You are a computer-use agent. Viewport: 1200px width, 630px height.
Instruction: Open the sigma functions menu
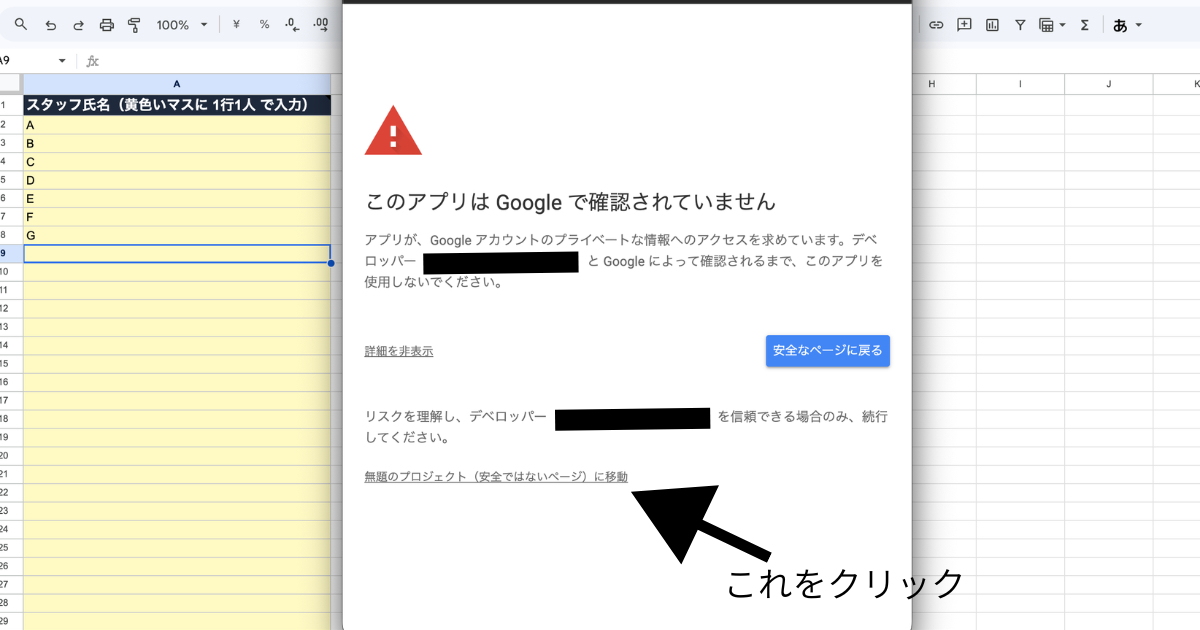[x=1084, y=25]
